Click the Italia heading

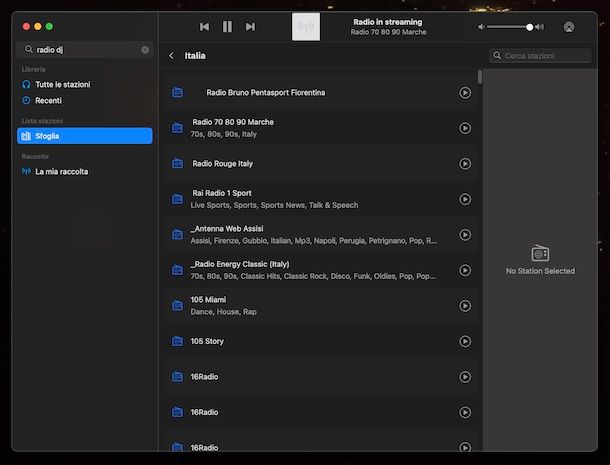point(195,56)
